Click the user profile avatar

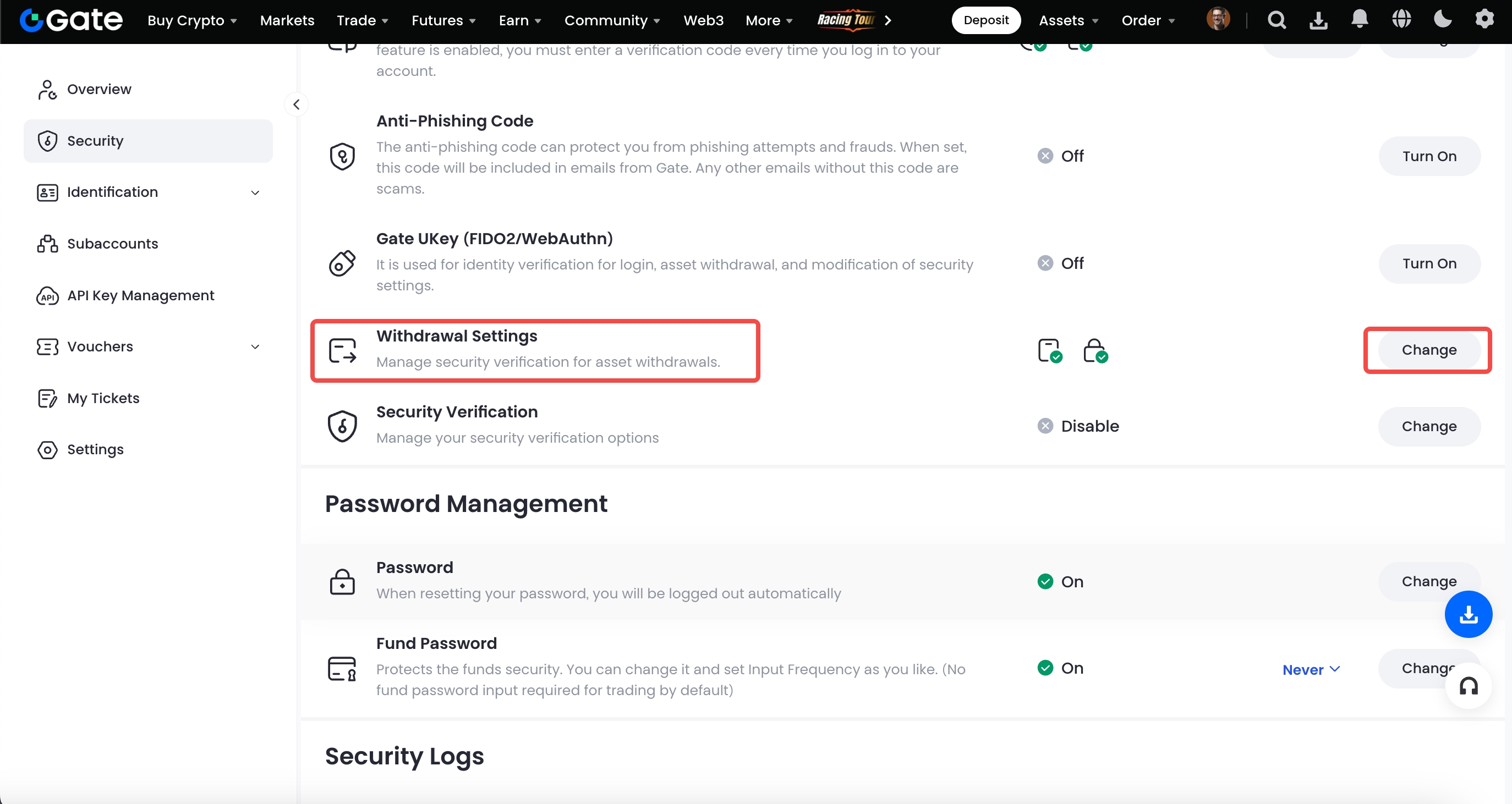click(1218, 20)
